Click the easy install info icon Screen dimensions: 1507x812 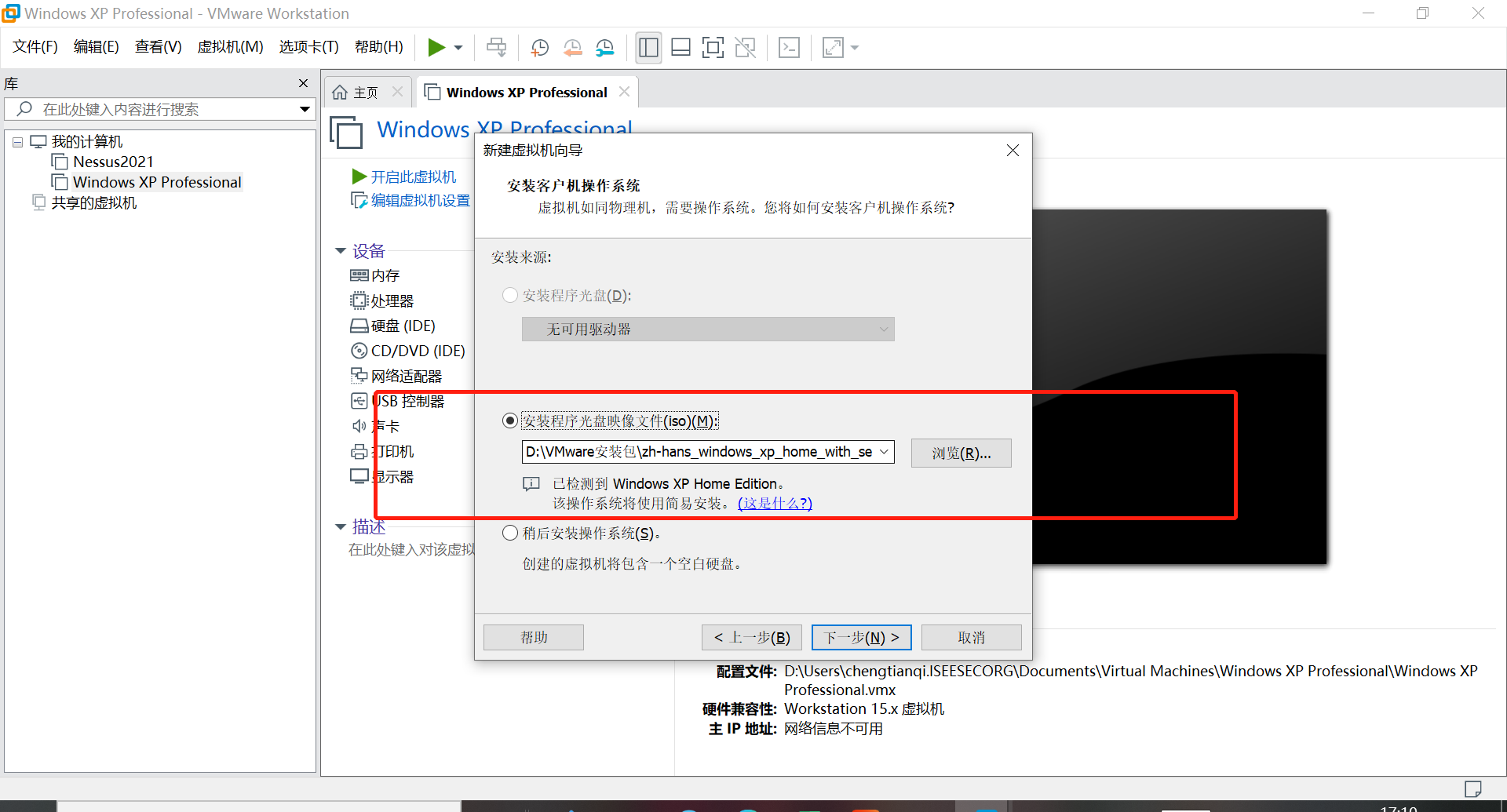tap(531, 484)
